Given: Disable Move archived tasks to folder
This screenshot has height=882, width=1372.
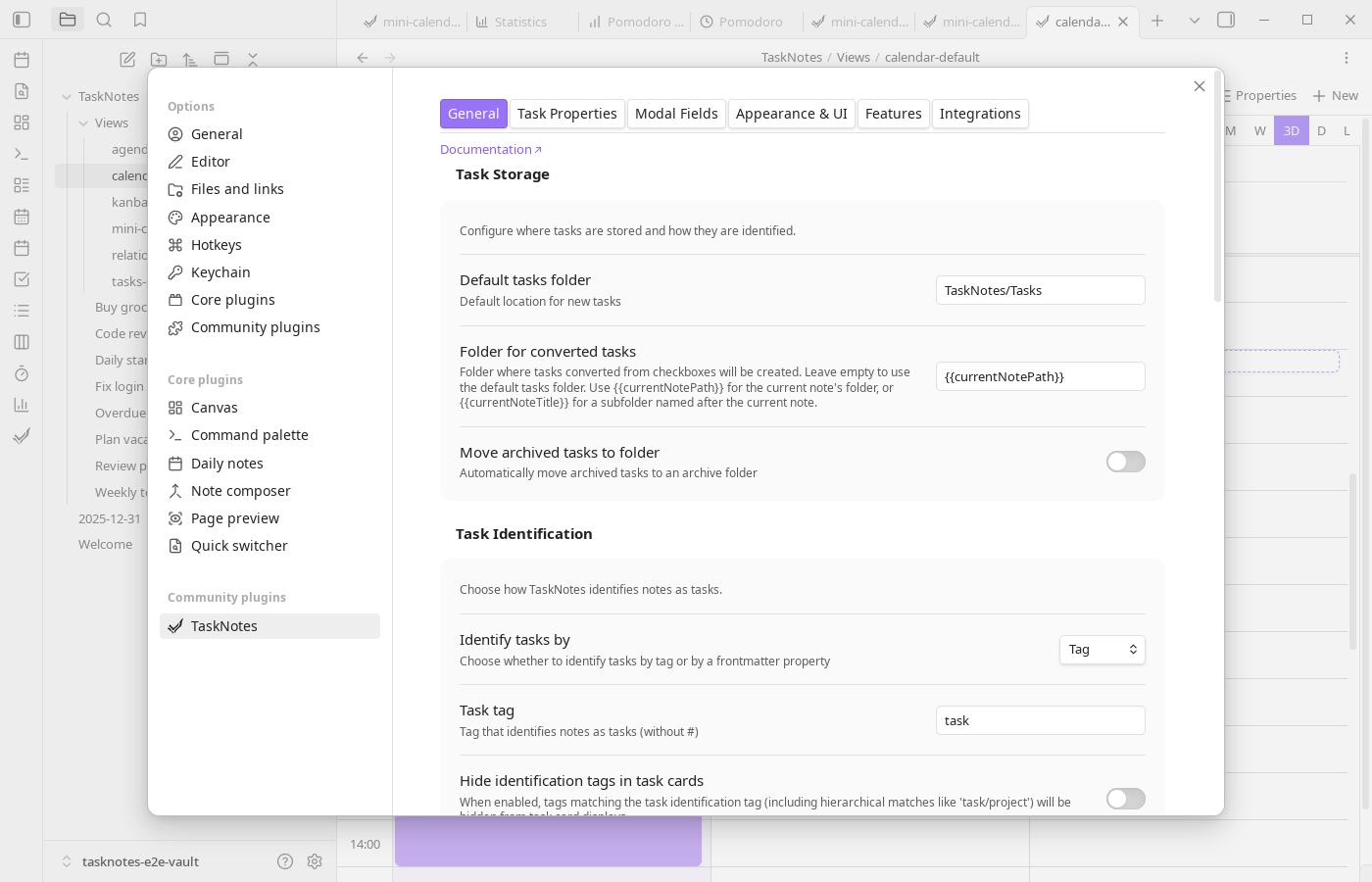Looking at the screenshot, I should (1125, 461).
